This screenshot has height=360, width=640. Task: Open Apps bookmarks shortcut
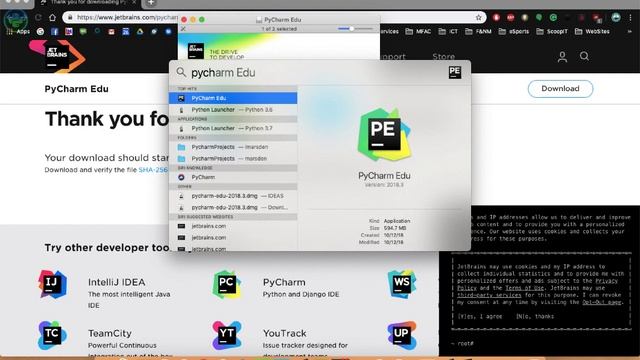(19, 31)
